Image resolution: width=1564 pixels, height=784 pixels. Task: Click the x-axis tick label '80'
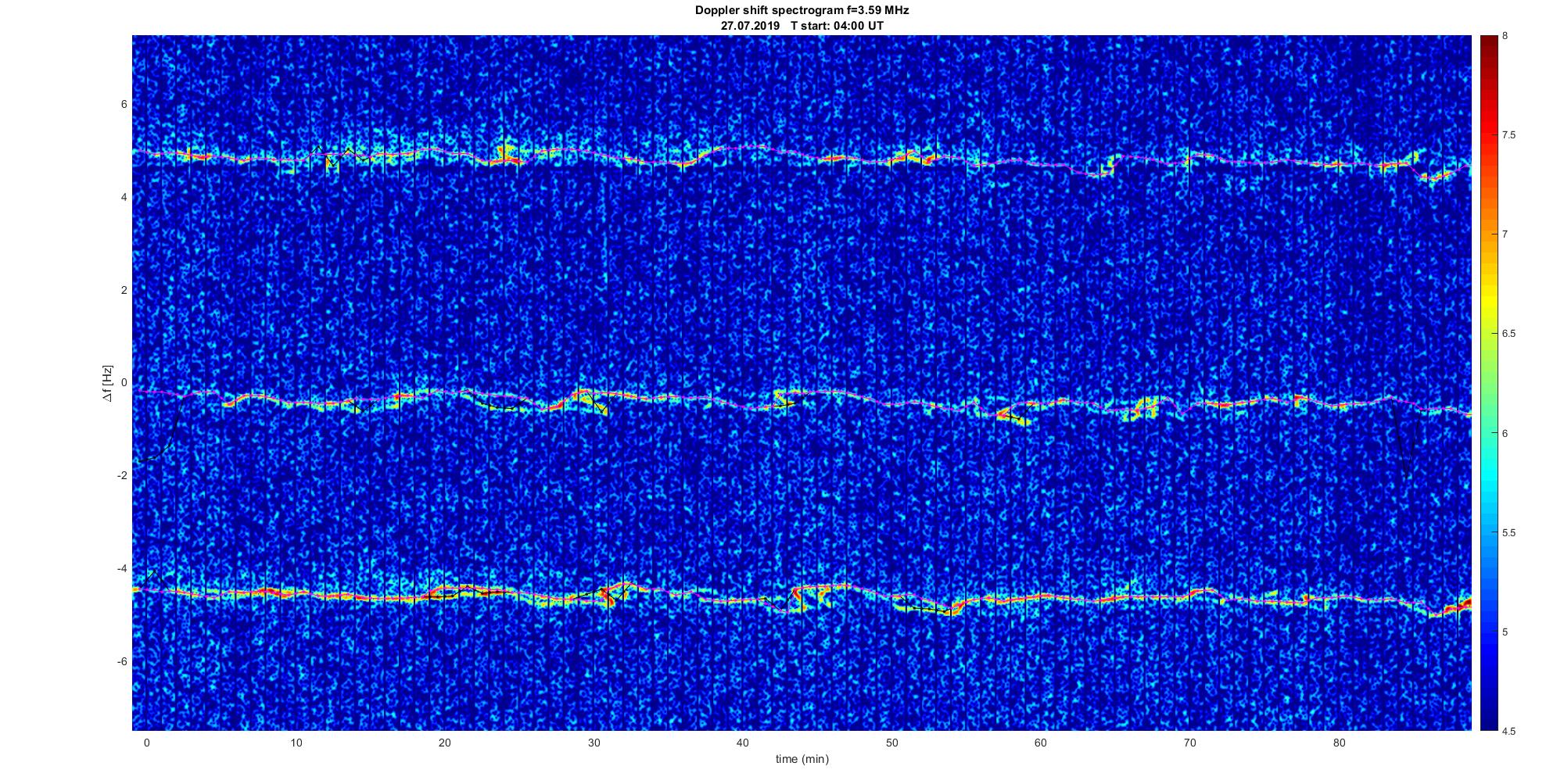(1339, 743)
